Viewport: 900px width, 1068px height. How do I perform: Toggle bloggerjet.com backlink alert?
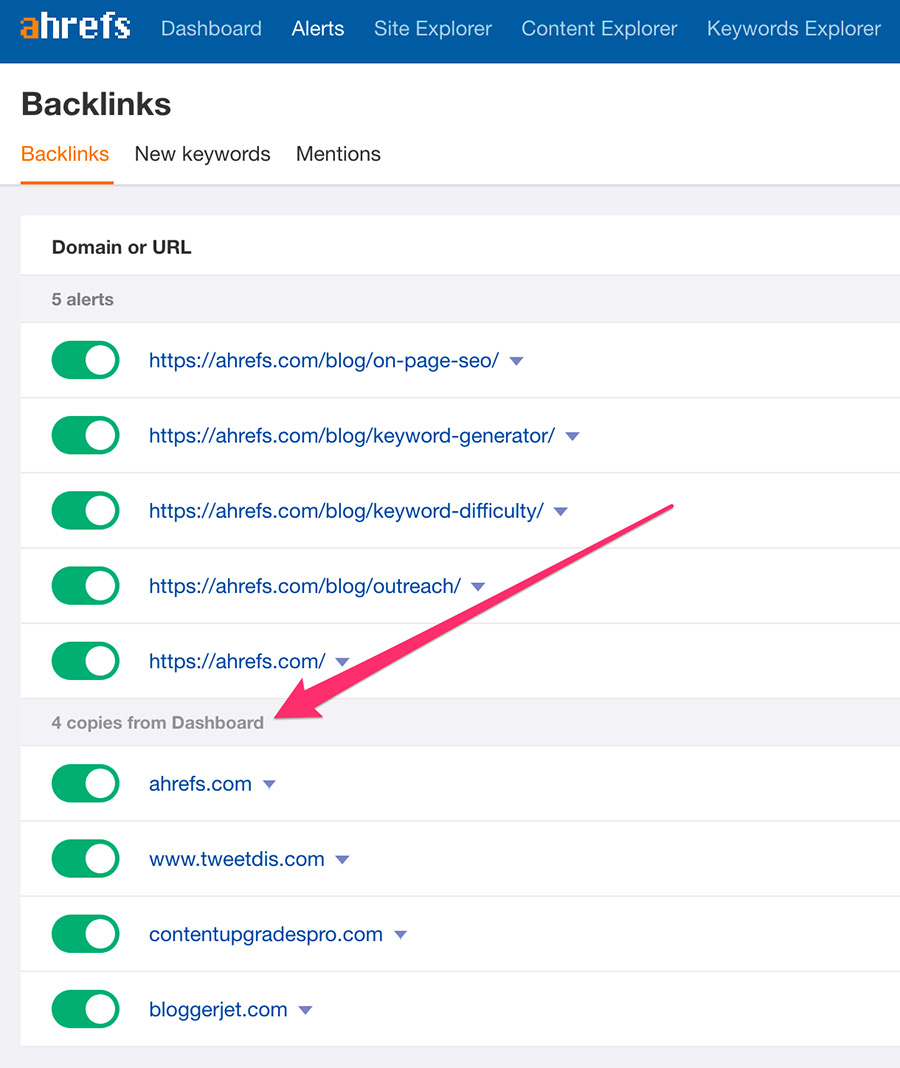pos(85,1009)
